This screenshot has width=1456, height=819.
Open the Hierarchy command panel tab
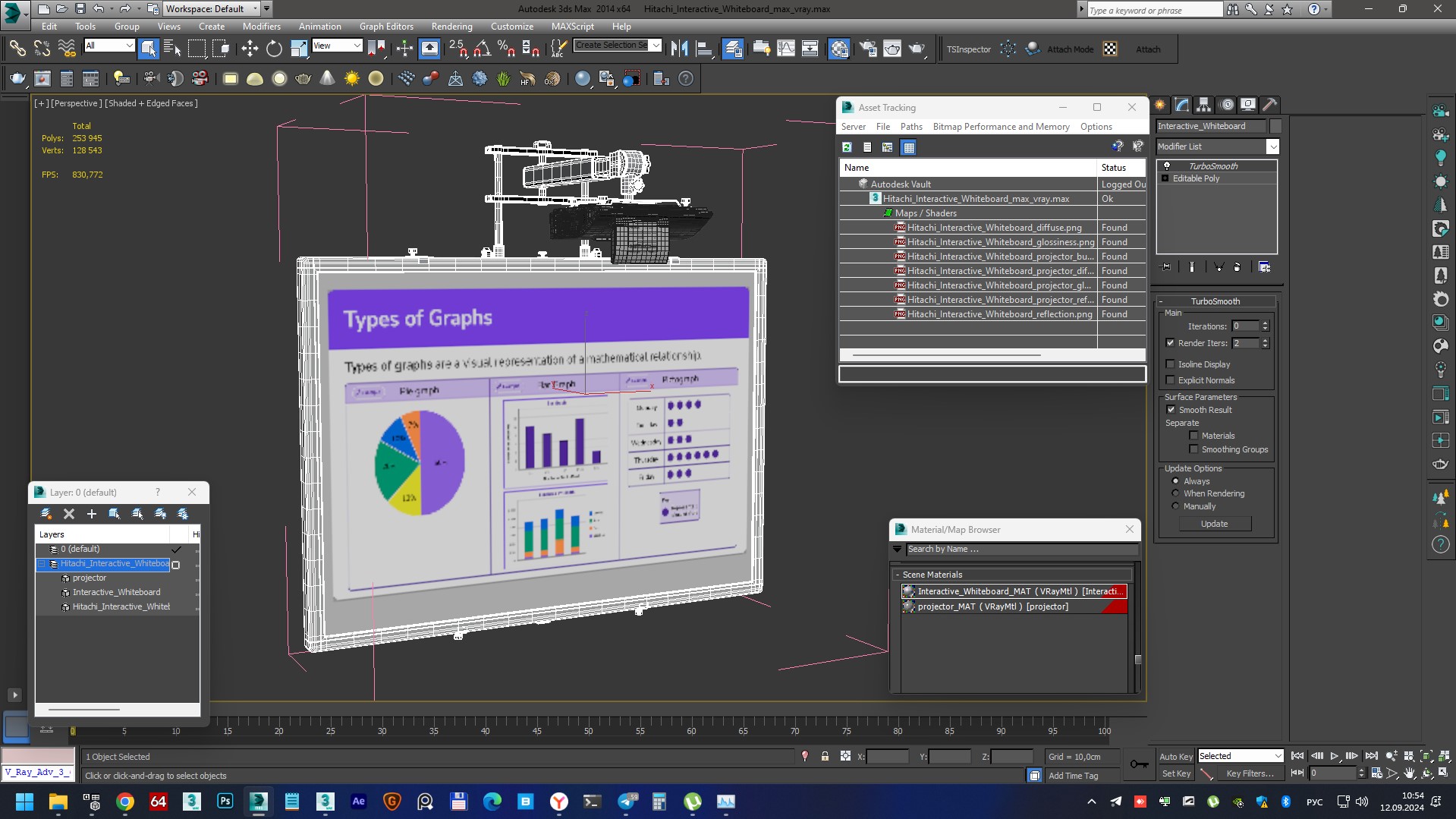pos(1204,105)
